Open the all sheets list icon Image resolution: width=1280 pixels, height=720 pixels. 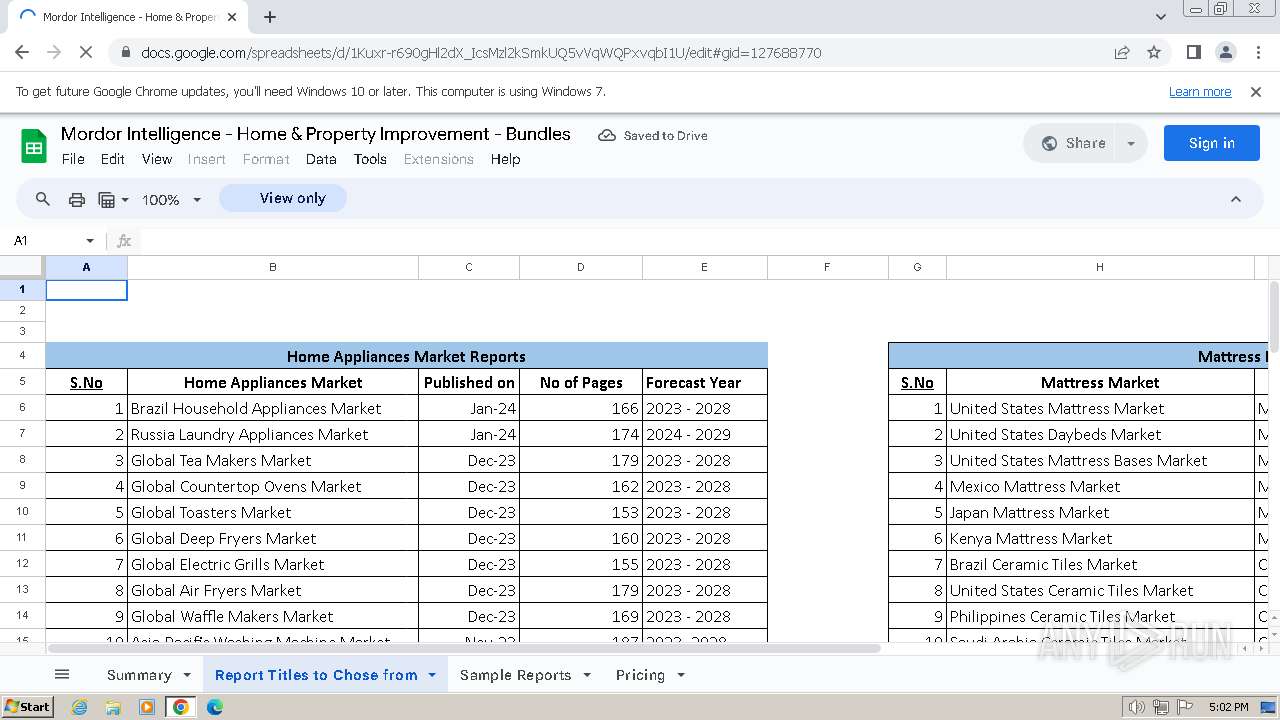click(x=62, y=675)
